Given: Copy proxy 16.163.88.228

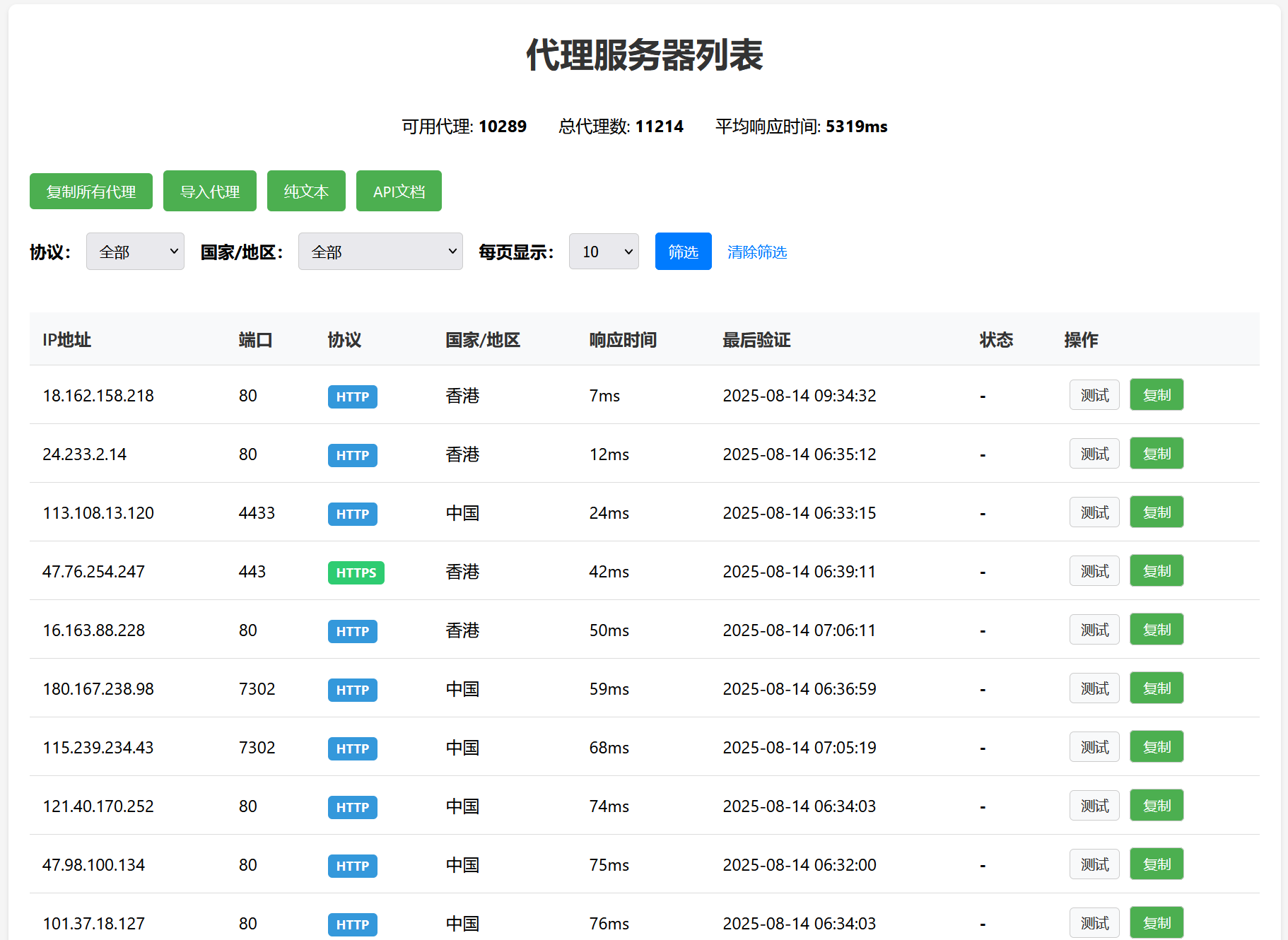Looking at the screenshot, I should [x=1157, y=630].
